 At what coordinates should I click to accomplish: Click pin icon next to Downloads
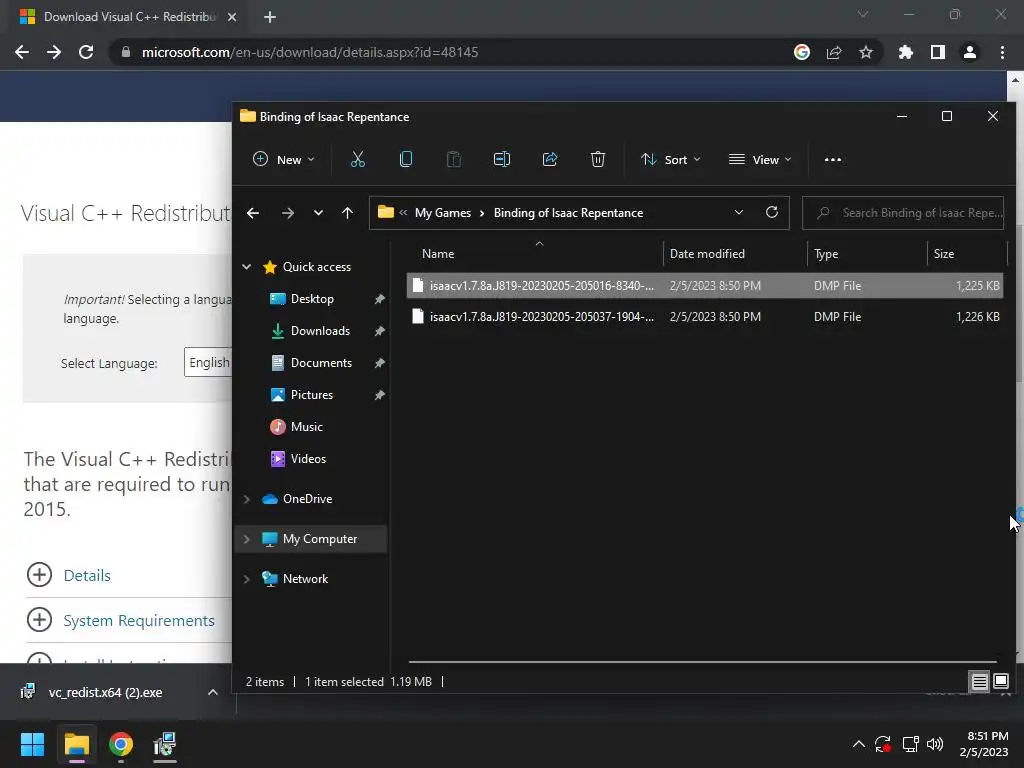click(x=379, y=331)
